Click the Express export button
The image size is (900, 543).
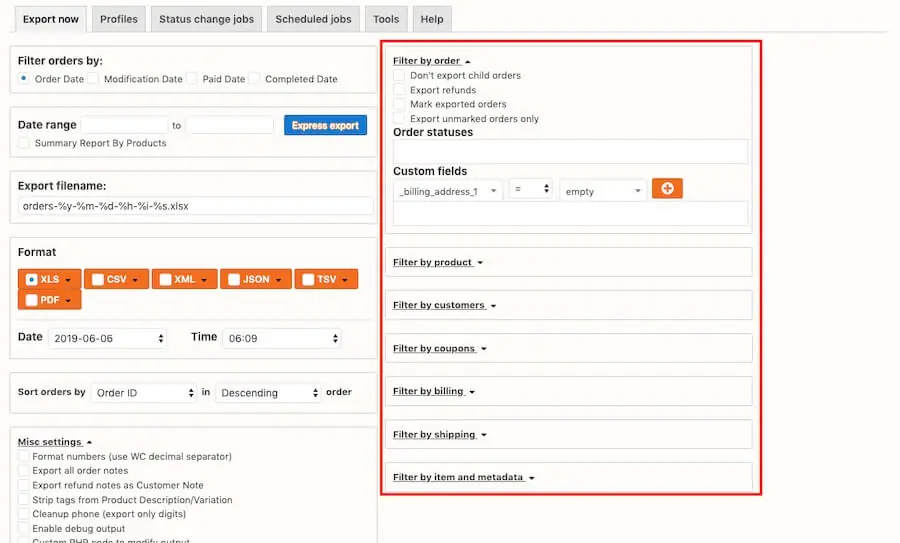(x=325, y=125)
